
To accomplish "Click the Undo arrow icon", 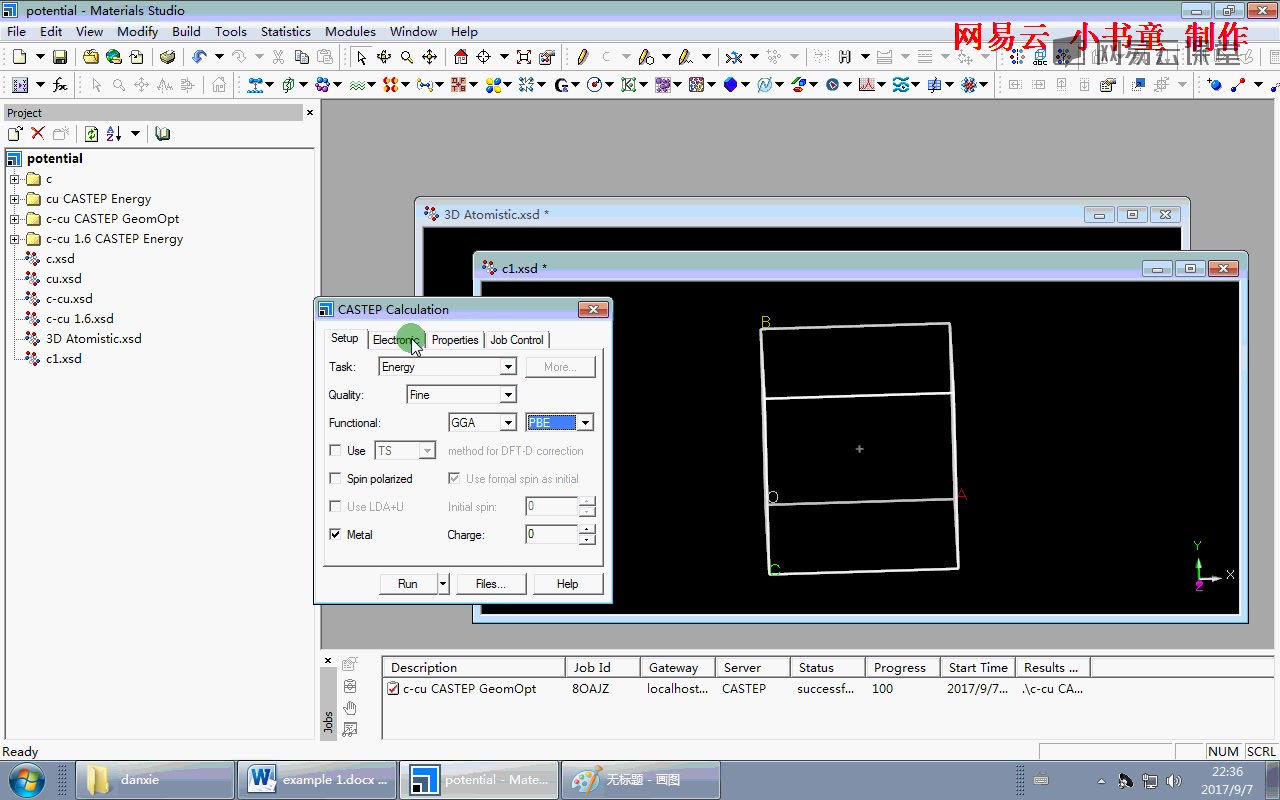I will pos(199,57).
